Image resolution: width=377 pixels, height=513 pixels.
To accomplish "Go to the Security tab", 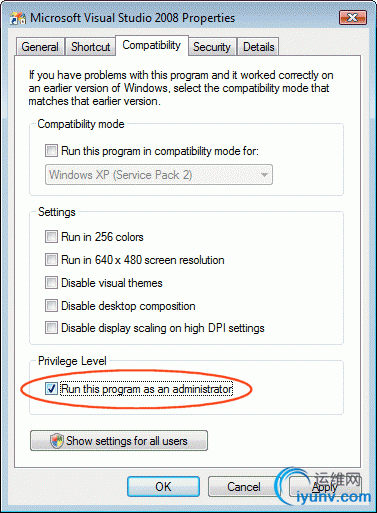I will [212, 47].
